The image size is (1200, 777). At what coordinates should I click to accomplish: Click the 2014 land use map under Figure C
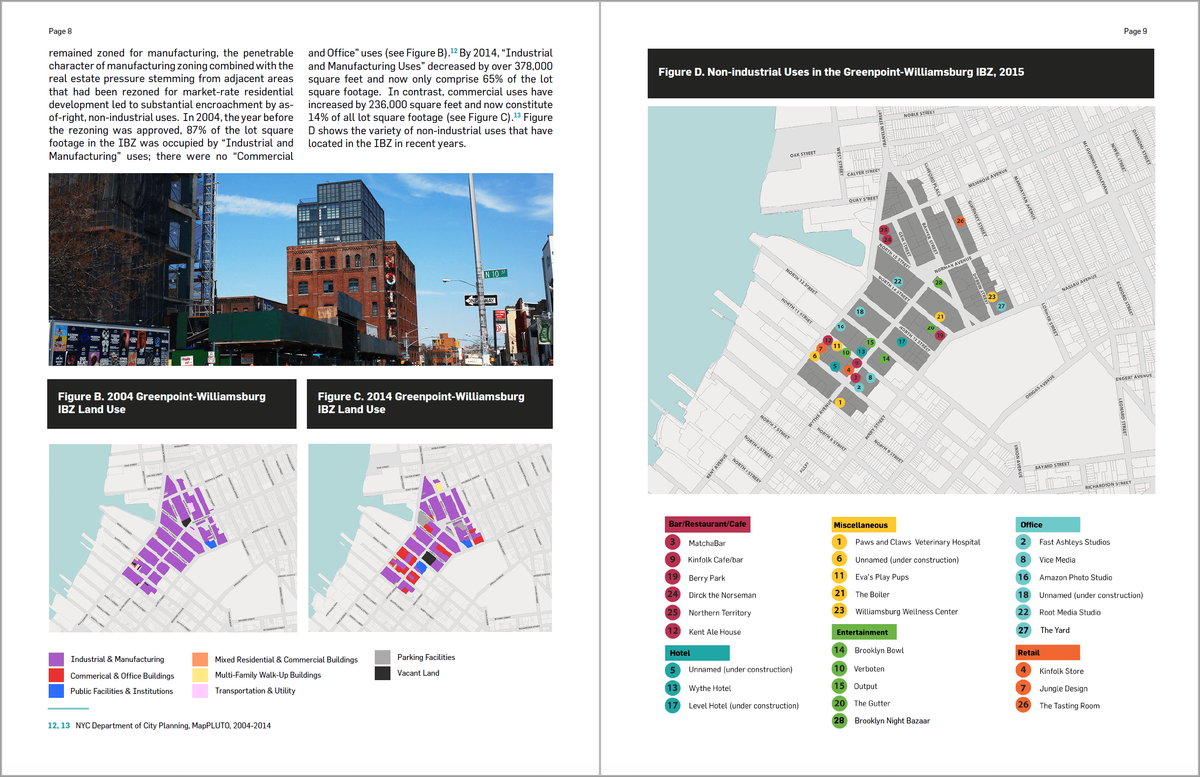(430, 537)
